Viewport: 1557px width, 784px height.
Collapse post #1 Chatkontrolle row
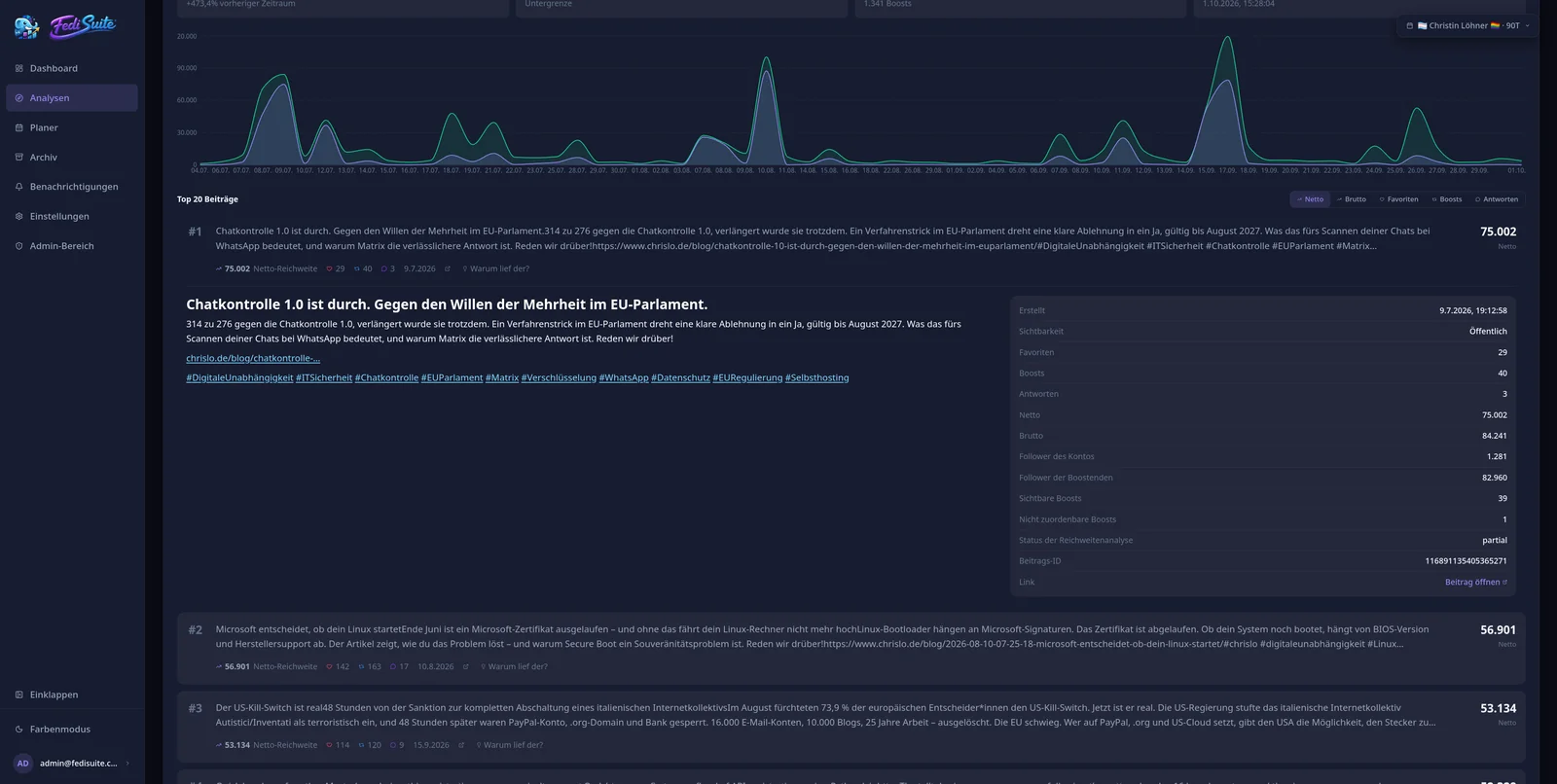coord(851,249)
